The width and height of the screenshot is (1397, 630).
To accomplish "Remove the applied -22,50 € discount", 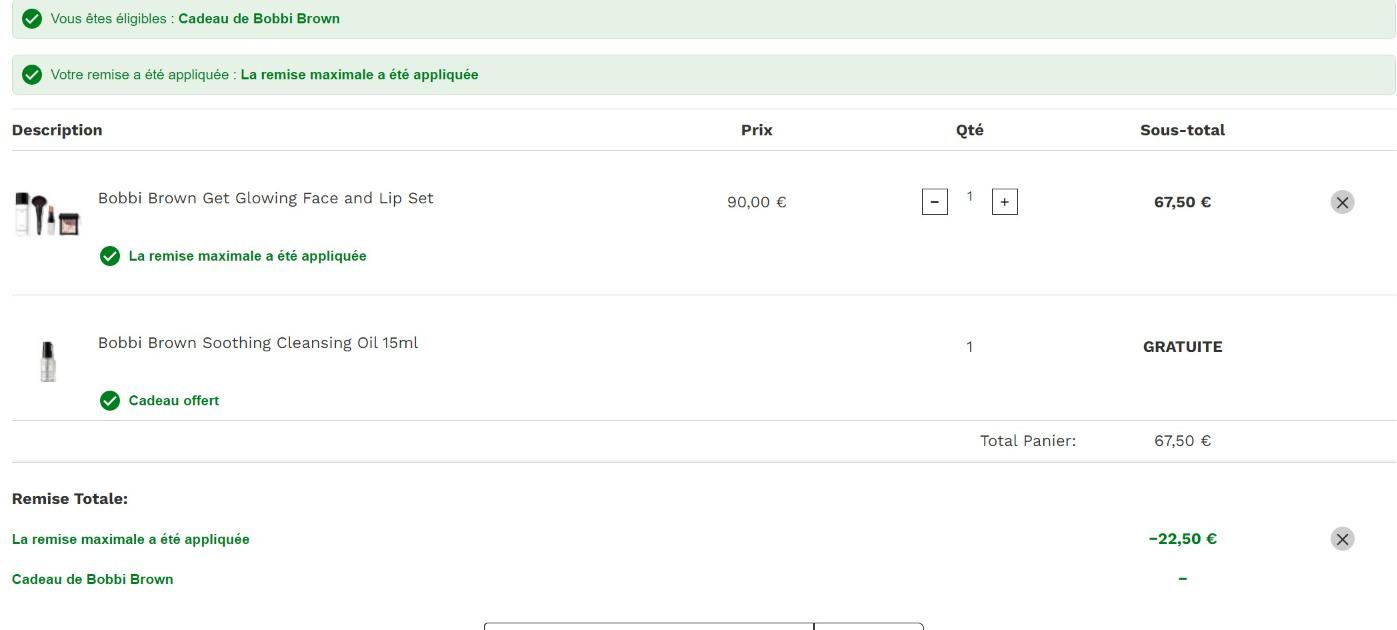I will [x=1342, y=539].
